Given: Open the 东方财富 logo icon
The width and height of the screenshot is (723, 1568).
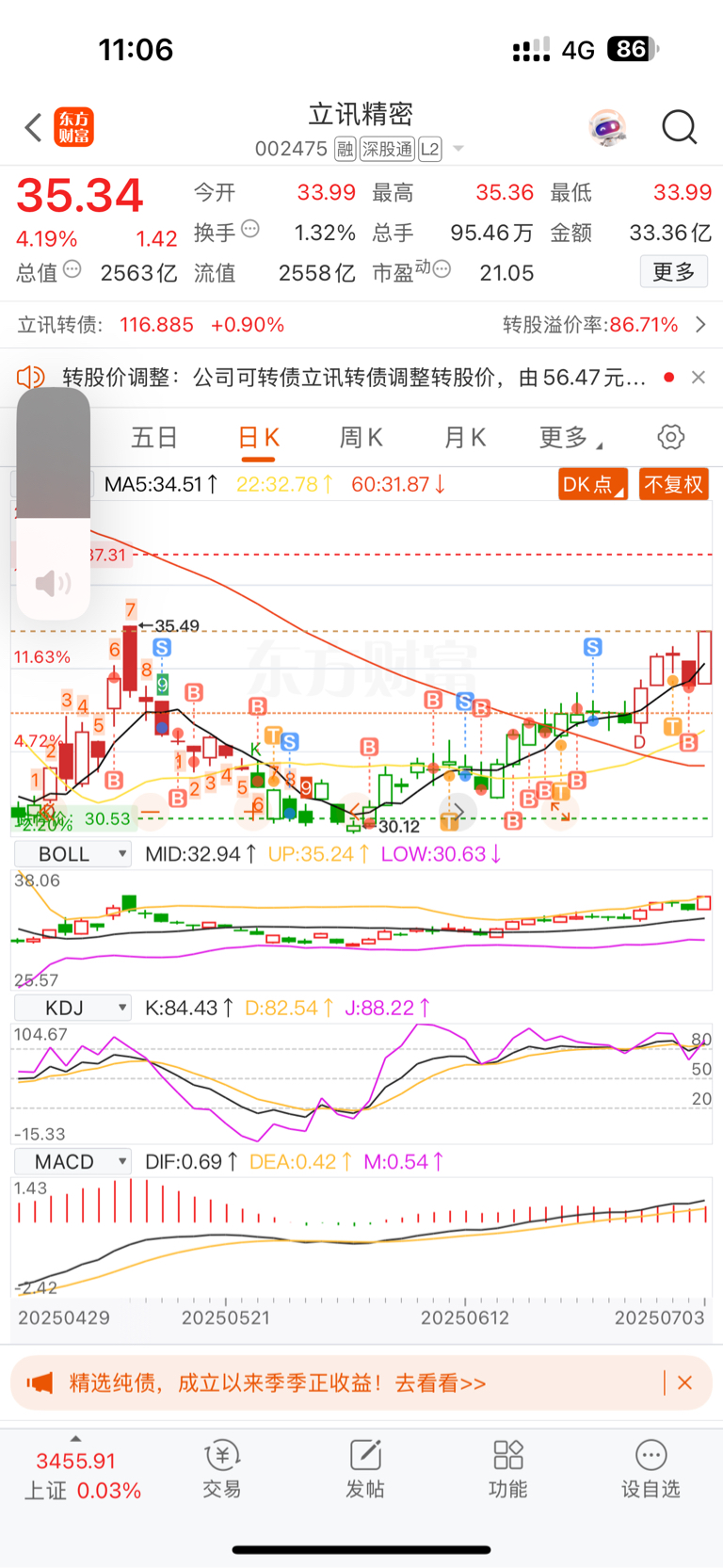Looking at the screenshot, I should 74,127.
